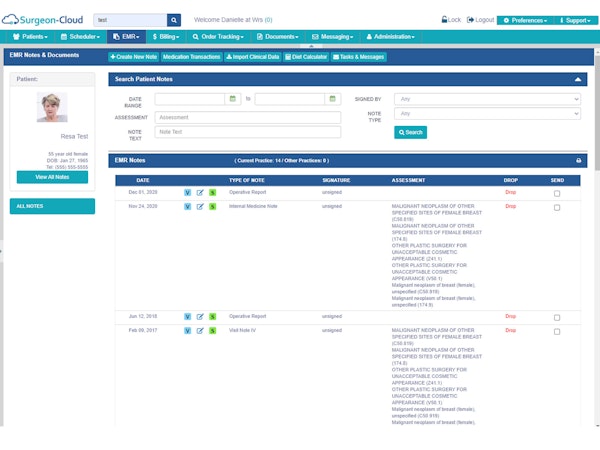This screenshot has height=450, width=600.
Task: Select the send checkbox for Jun 12, 2018 note
Action: click(557, 318)
